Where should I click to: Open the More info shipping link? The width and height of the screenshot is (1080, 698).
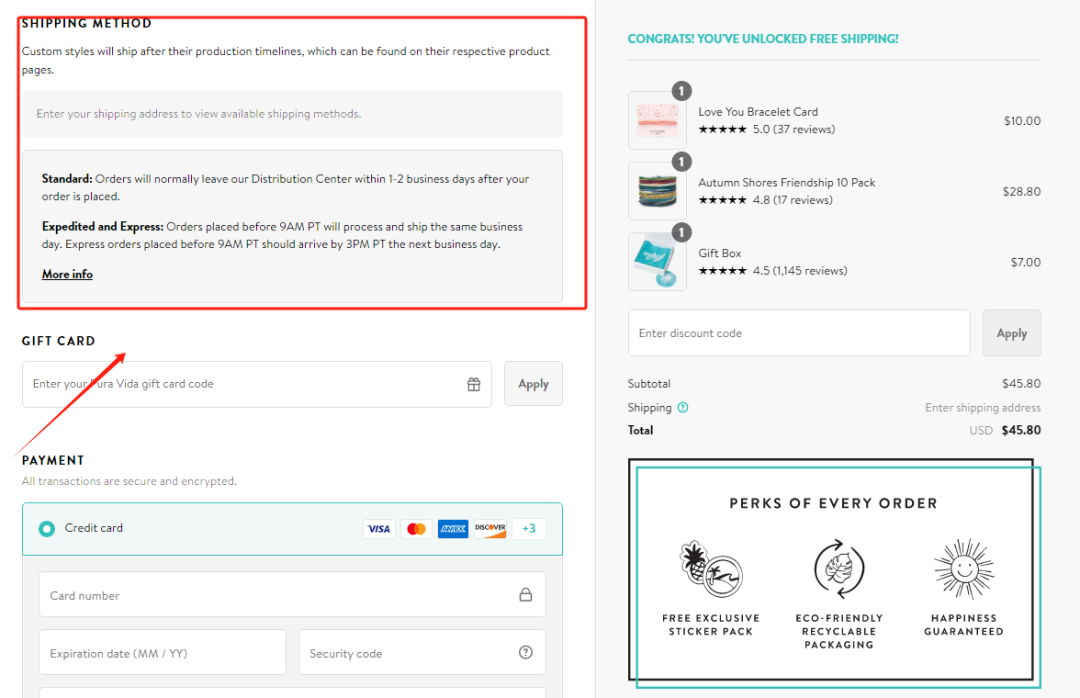click(67, 274)
